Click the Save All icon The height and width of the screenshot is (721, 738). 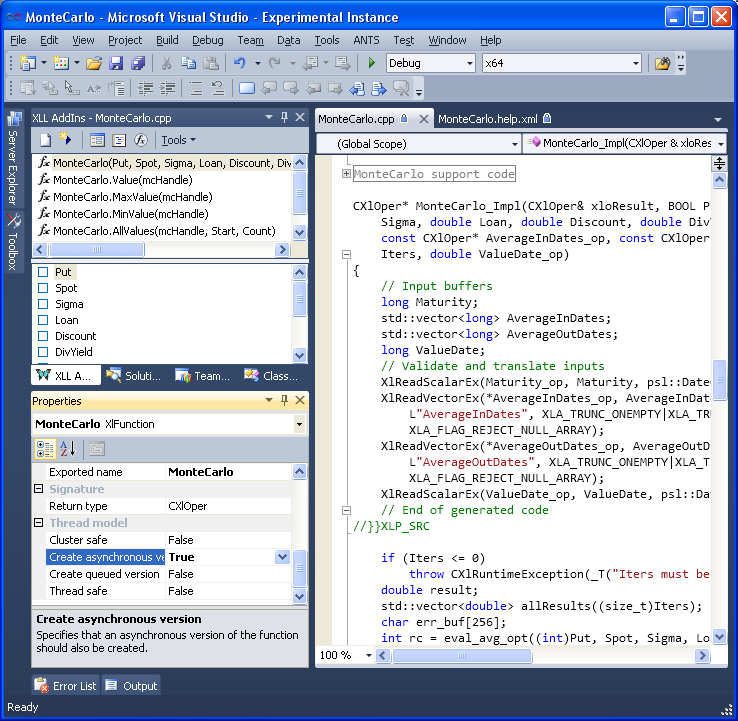tap(138, 63)
